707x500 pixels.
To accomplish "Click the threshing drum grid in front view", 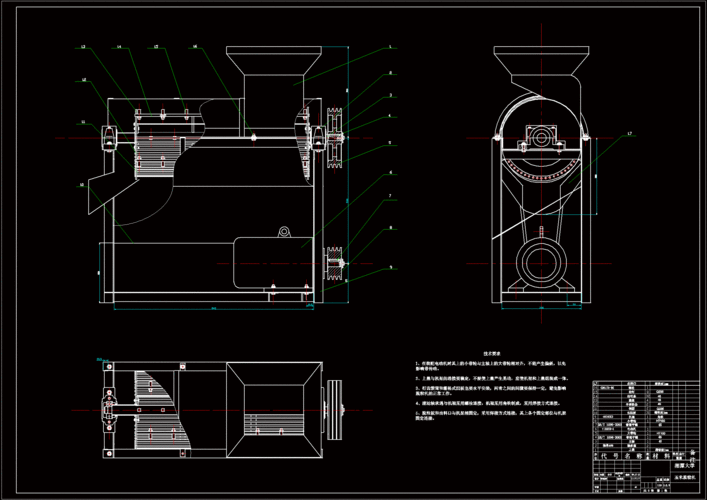I will [x=152, y=158].
